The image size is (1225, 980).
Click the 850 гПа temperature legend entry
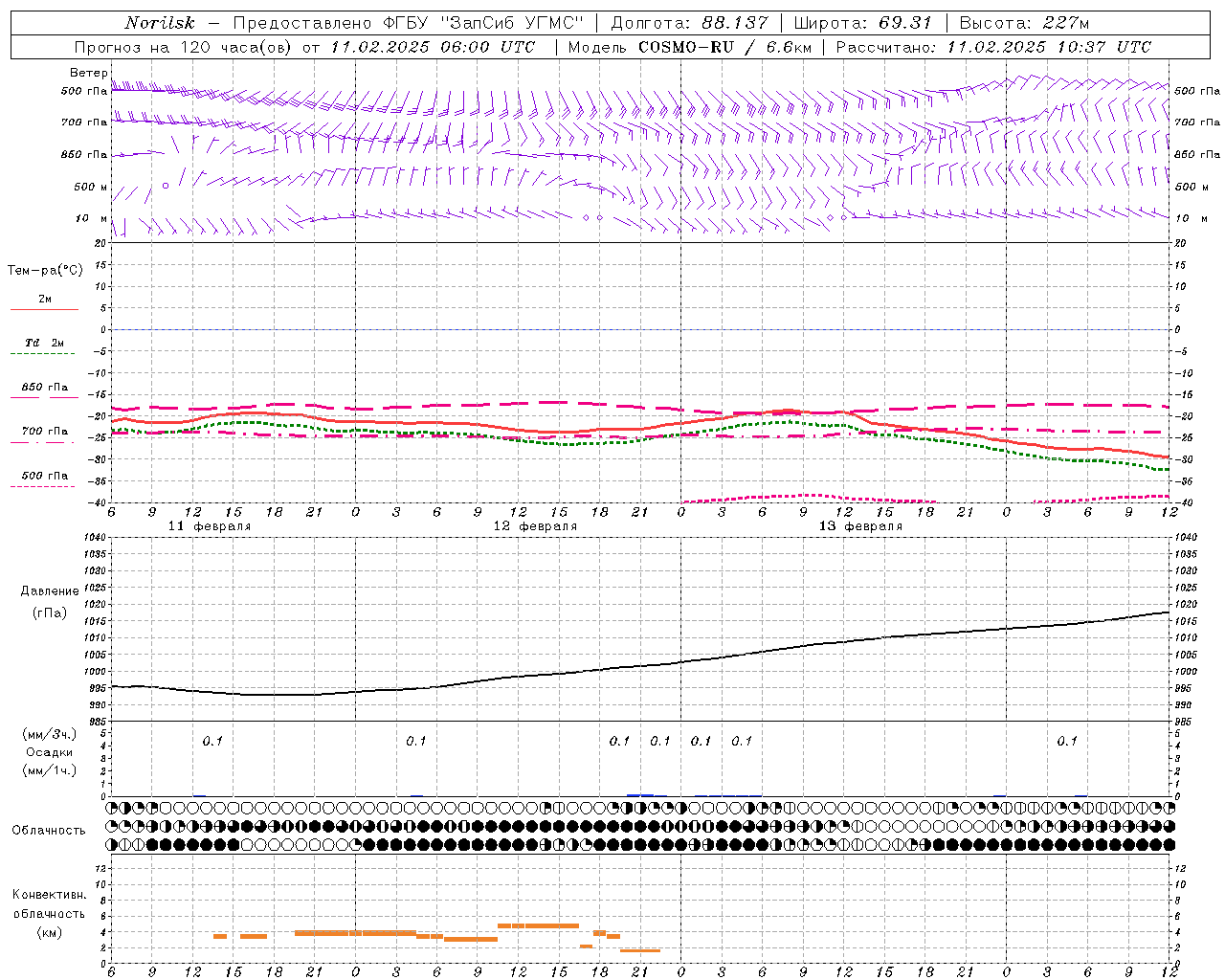point(45,388)
